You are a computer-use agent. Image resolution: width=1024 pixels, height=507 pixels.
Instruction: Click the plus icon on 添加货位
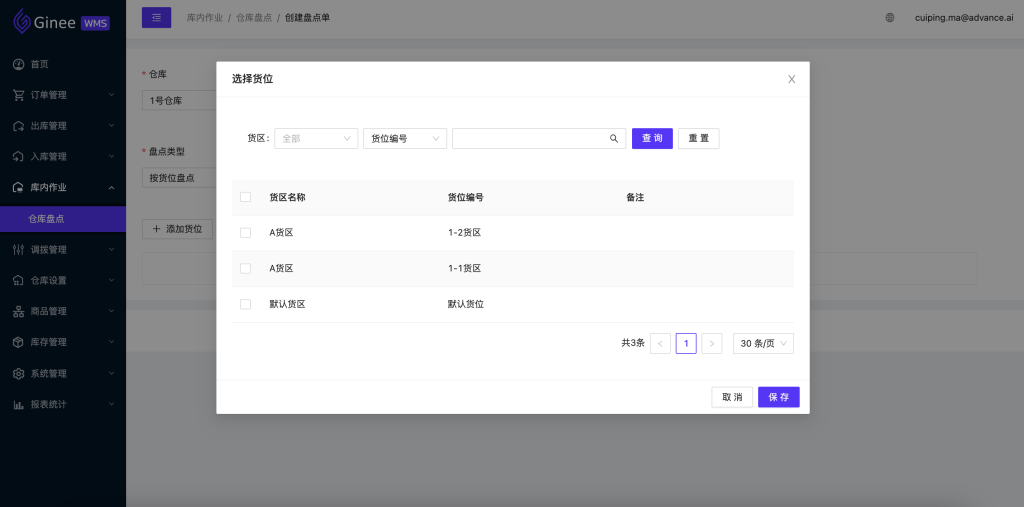[156, 229]
